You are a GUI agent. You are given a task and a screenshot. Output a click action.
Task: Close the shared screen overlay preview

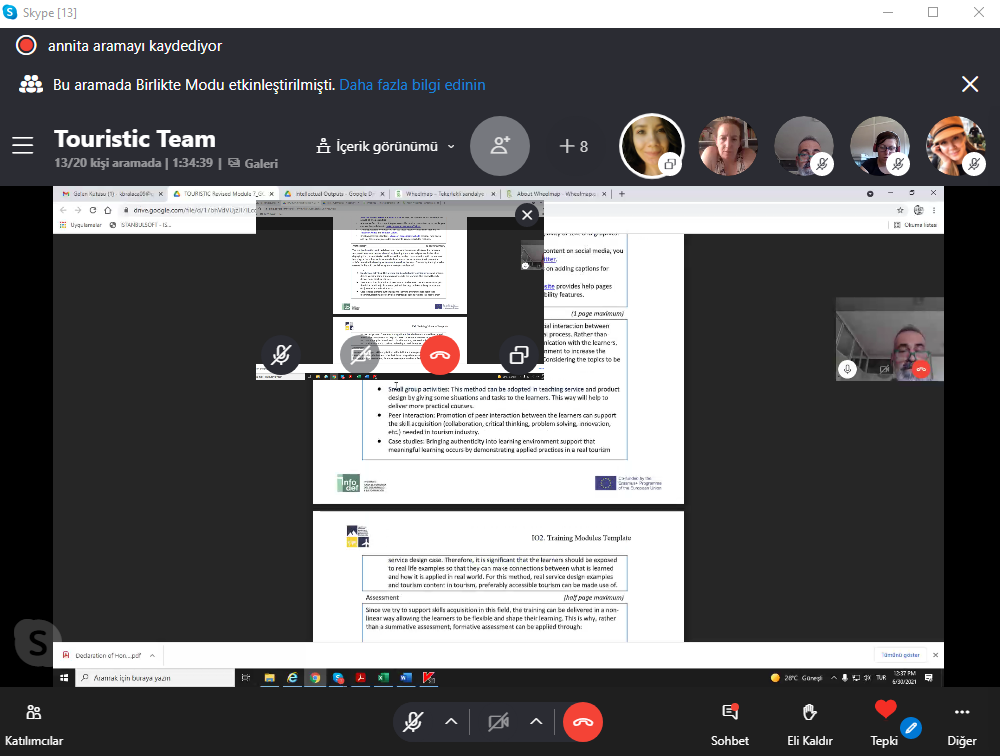tap(527, 215)
